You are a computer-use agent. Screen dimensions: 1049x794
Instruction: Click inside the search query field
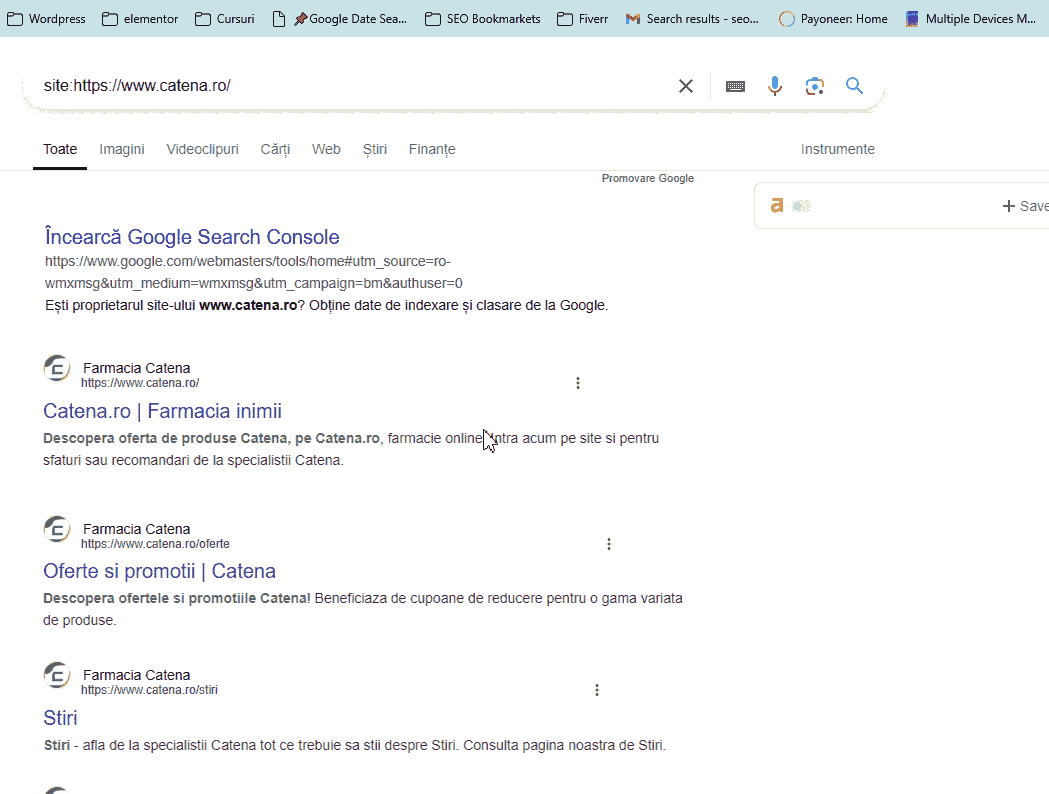click(x=350, y=86)
